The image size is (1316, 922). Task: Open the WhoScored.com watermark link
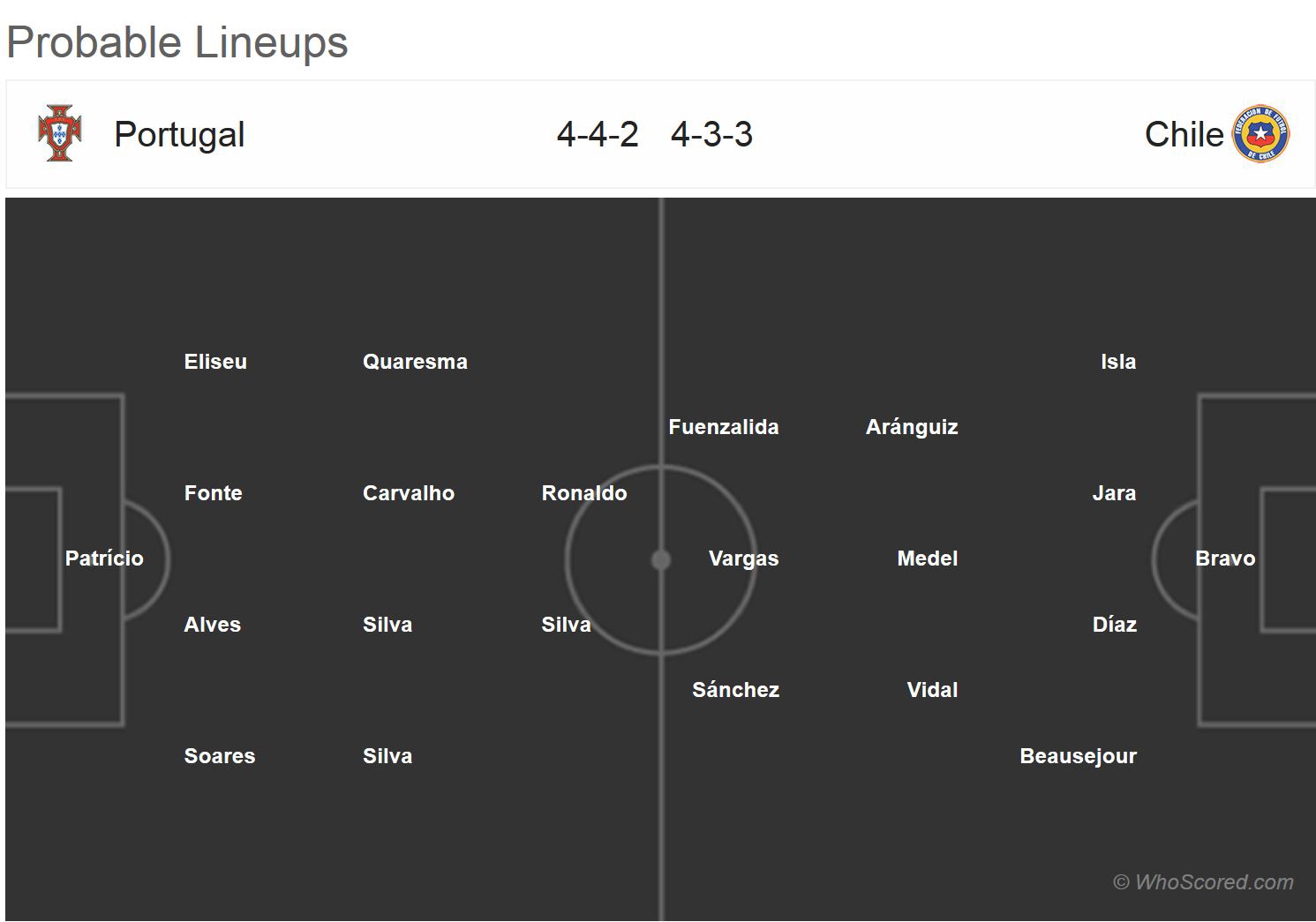tap(1203, 882)
